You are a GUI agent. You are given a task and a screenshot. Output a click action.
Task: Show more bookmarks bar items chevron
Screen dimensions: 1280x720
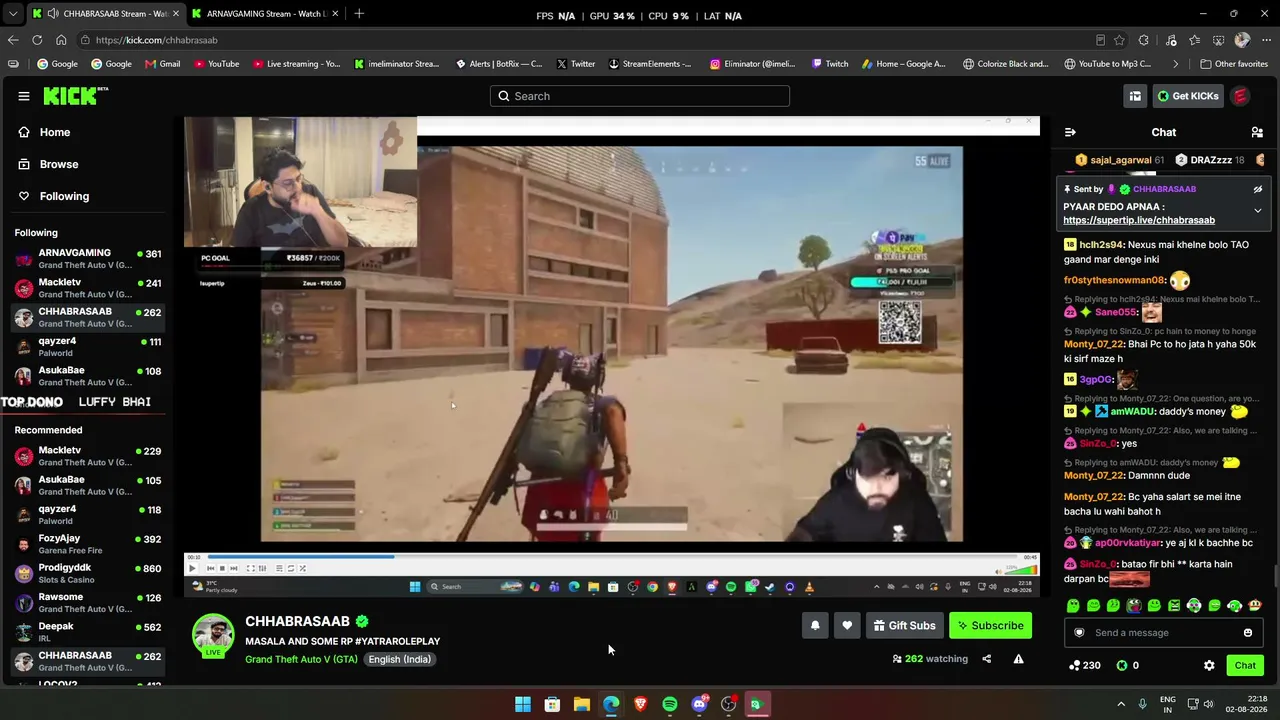[1176, 64]
